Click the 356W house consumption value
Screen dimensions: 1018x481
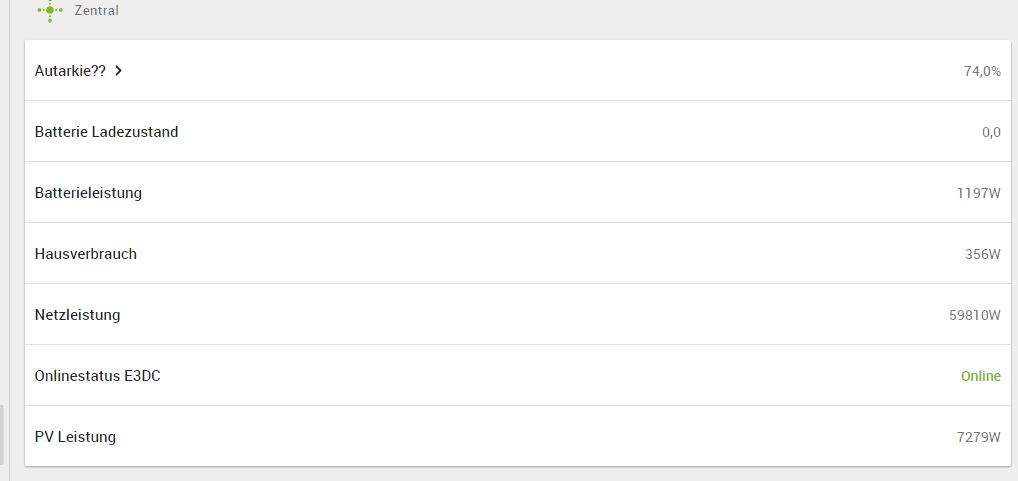[x=982, y=254]
